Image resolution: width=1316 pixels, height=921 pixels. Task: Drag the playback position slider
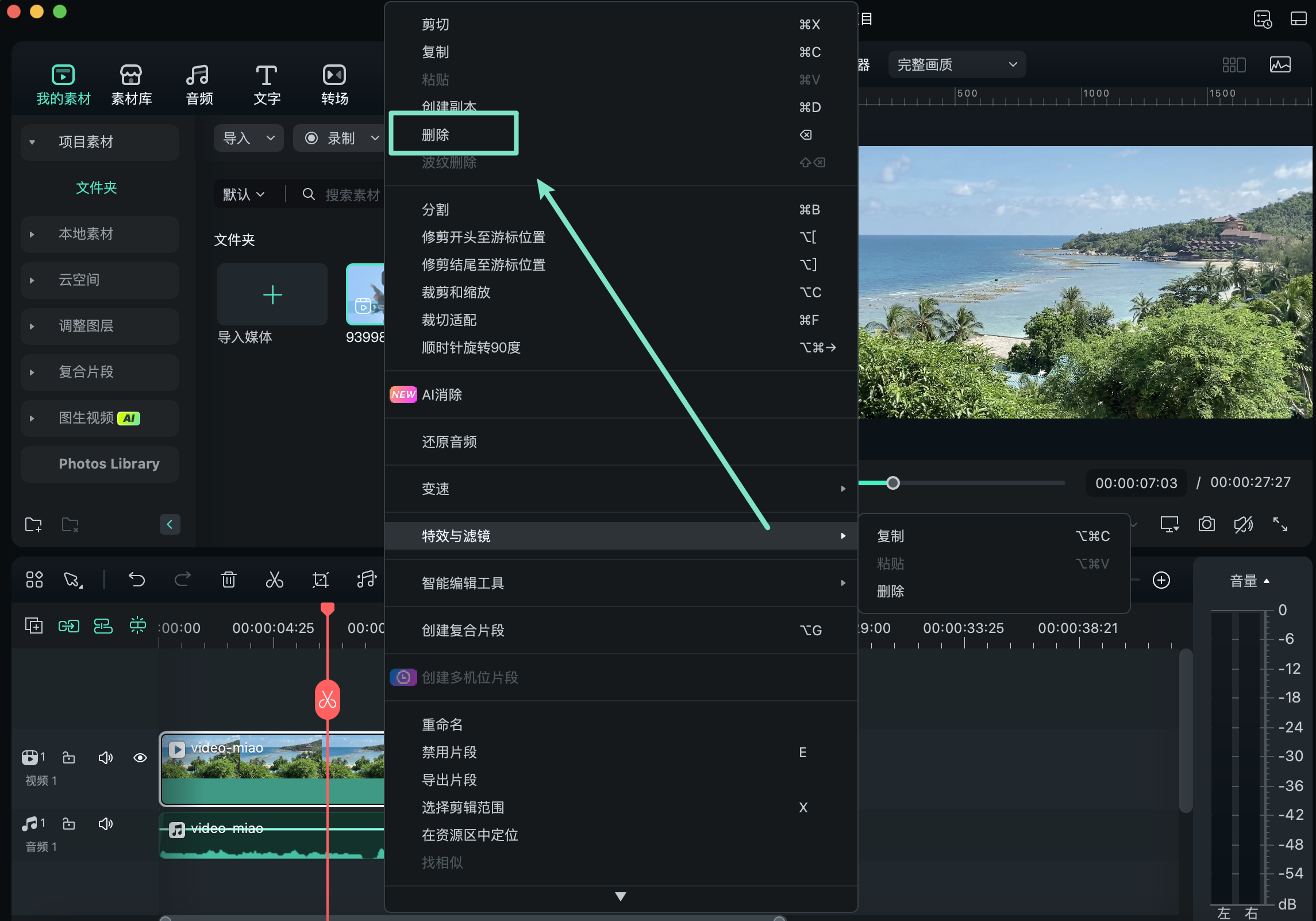pyautogui.click(x=893, y=483)
